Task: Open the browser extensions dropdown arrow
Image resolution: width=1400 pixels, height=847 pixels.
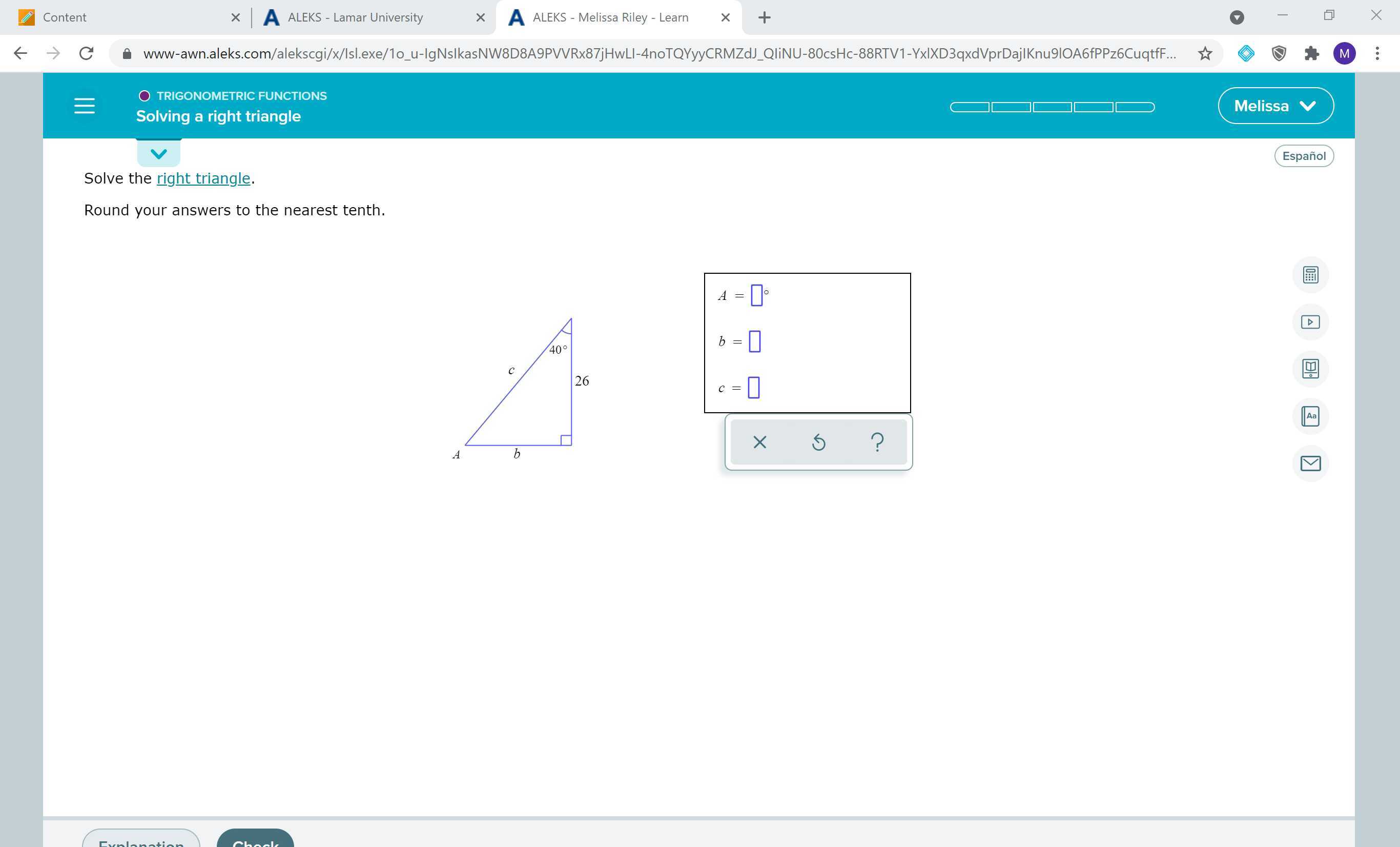Action: [1237, 17]
